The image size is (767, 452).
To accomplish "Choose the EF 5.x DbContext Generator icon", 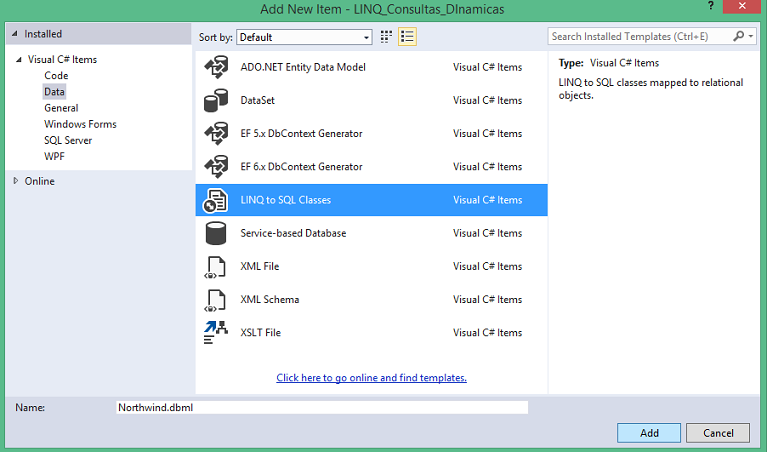I will 216,134.
